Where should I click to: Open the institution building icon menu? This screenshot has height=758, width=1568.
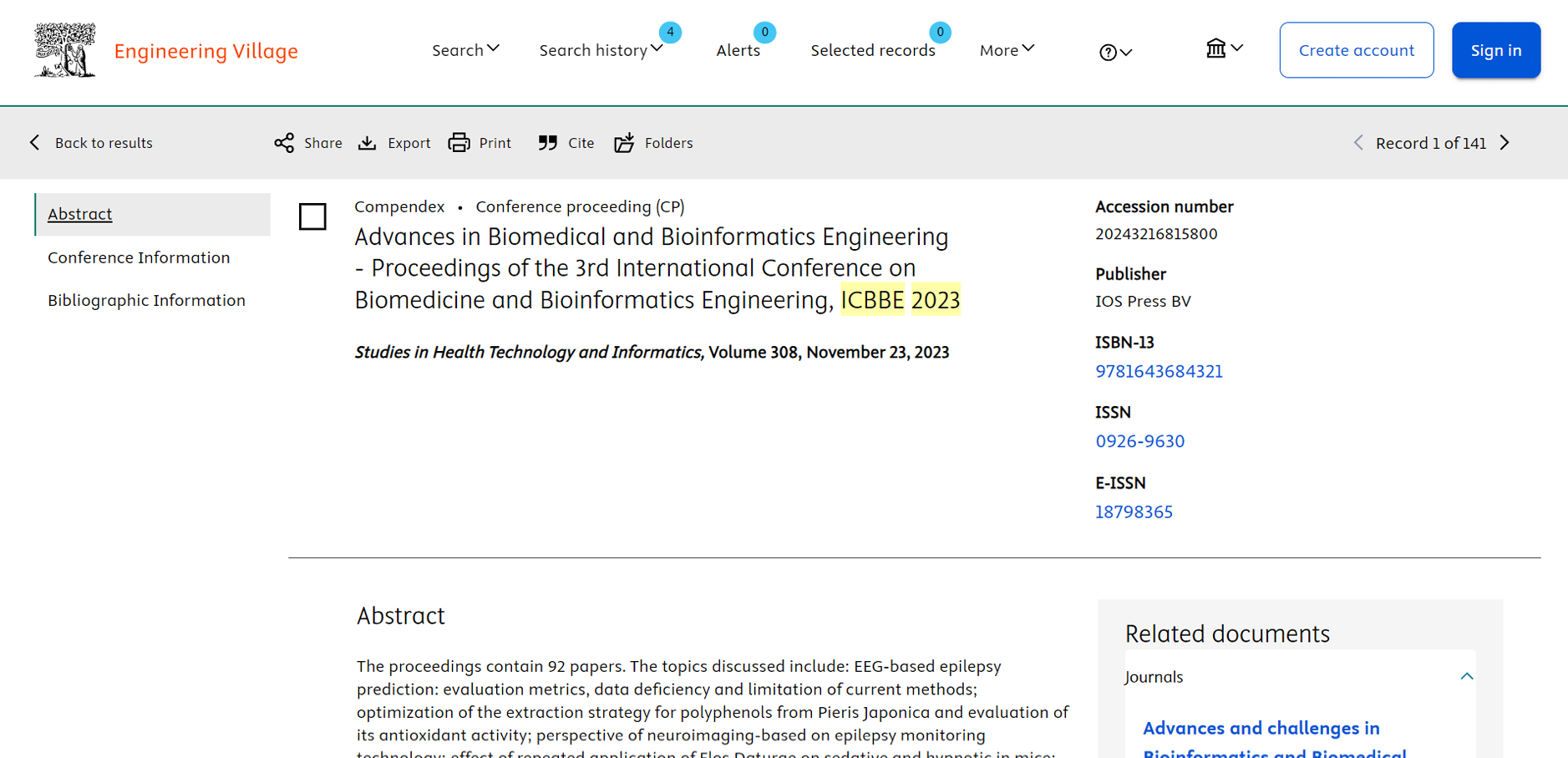click(1223, 49)
